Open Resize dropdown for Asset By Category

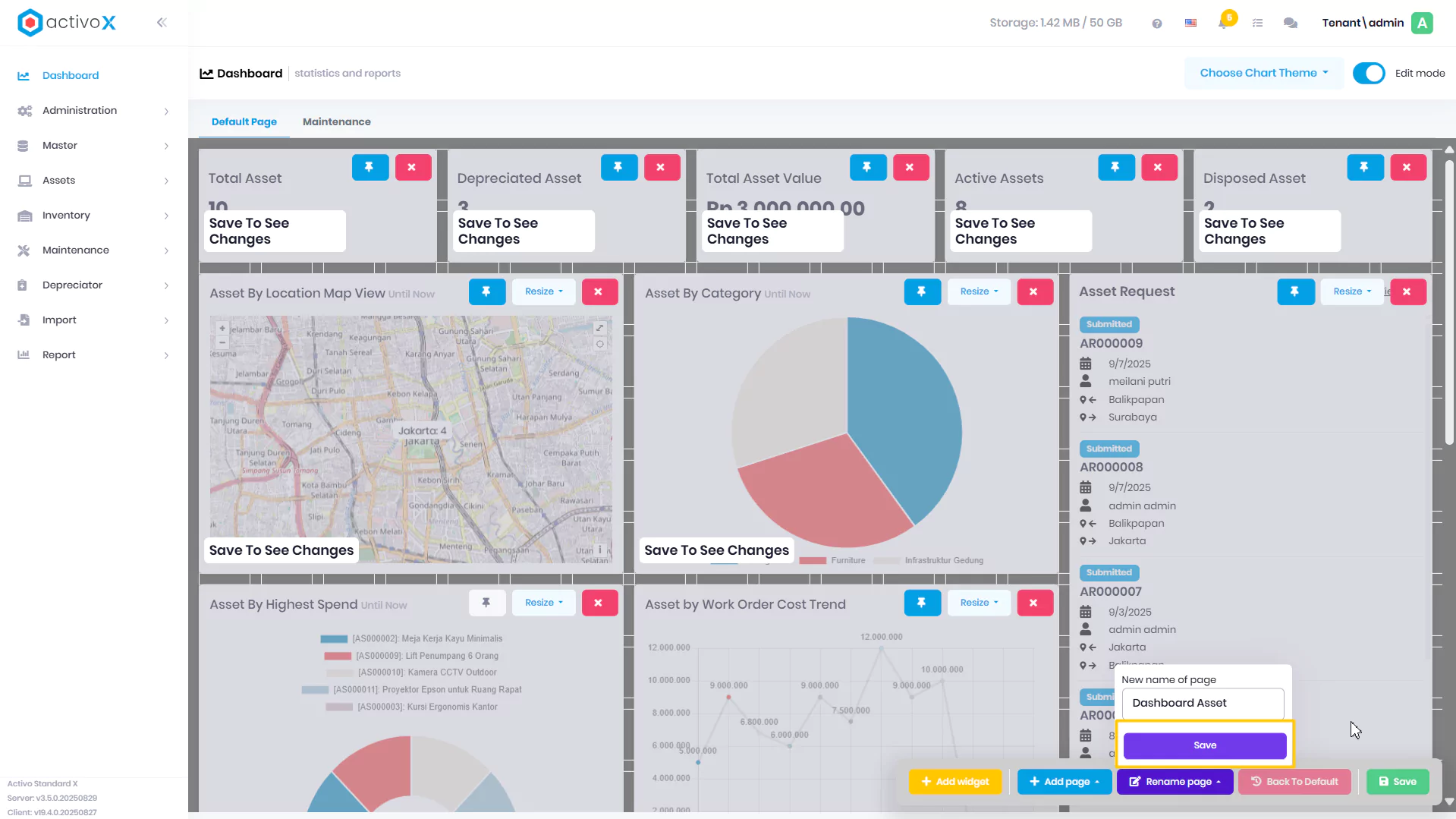tap(979, 291)
